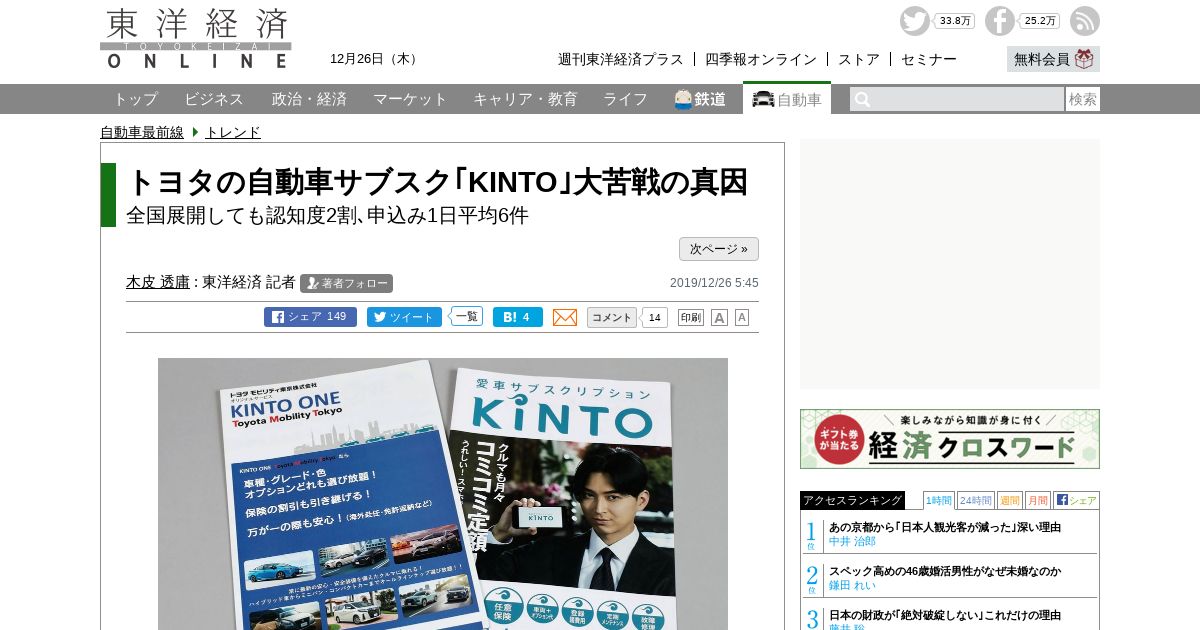Switch ranking to the 月間 tab

1038,500
